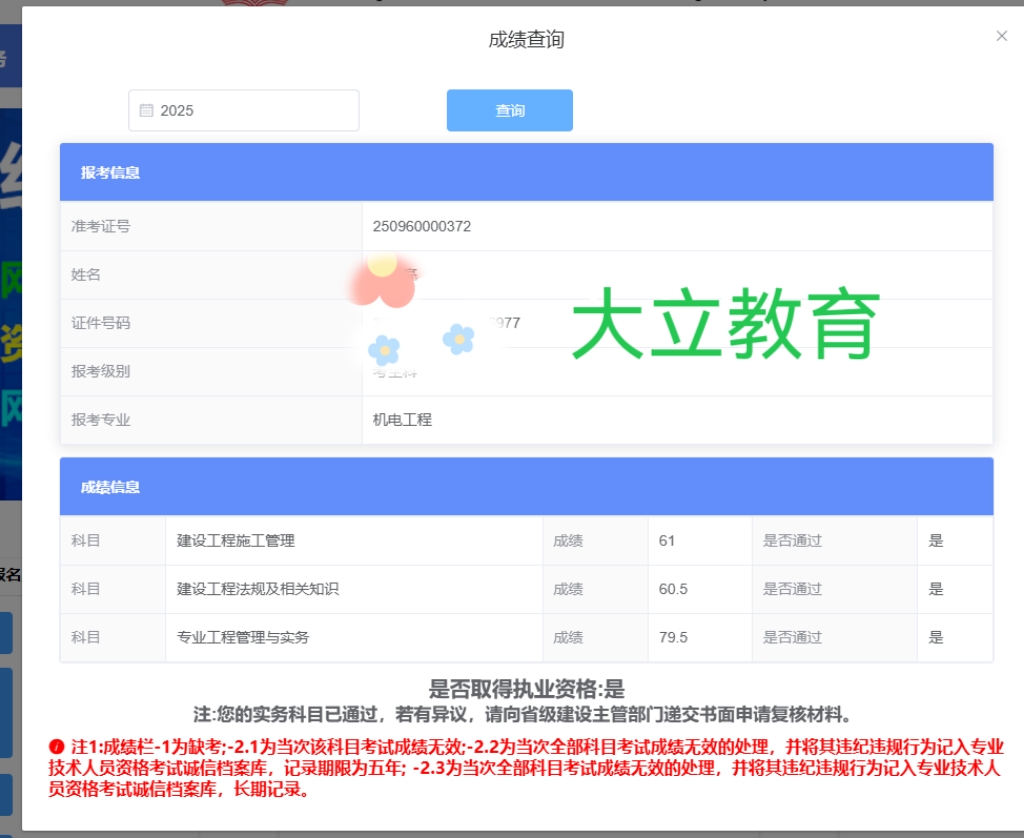Viewport: 1024px width, 838px height.
Task: Click the 机电工程 specialty value
Action: [x=402, y=419]
